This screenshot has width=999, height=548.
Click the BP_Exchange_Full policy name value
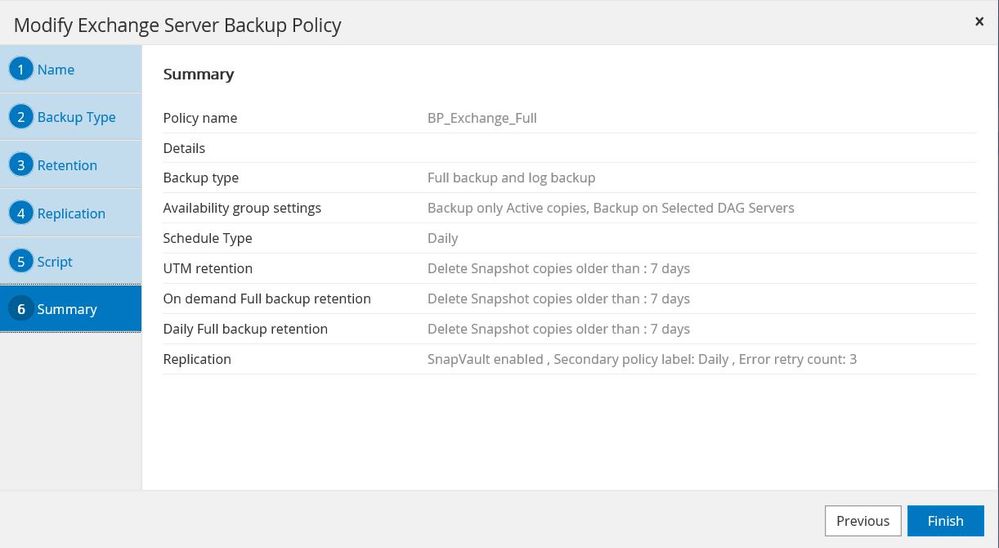[x=482, y=118]
